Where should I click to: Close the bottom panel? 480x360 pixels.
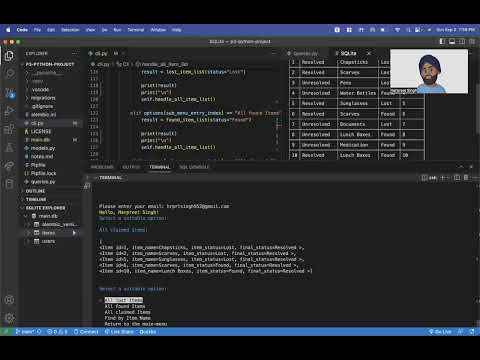(471, 167)
